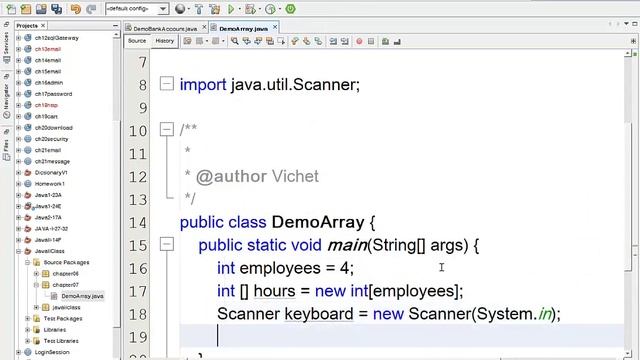Collapse the JavaIIClass project node
This screenshot has height=360, width=640.
(18, 251)
